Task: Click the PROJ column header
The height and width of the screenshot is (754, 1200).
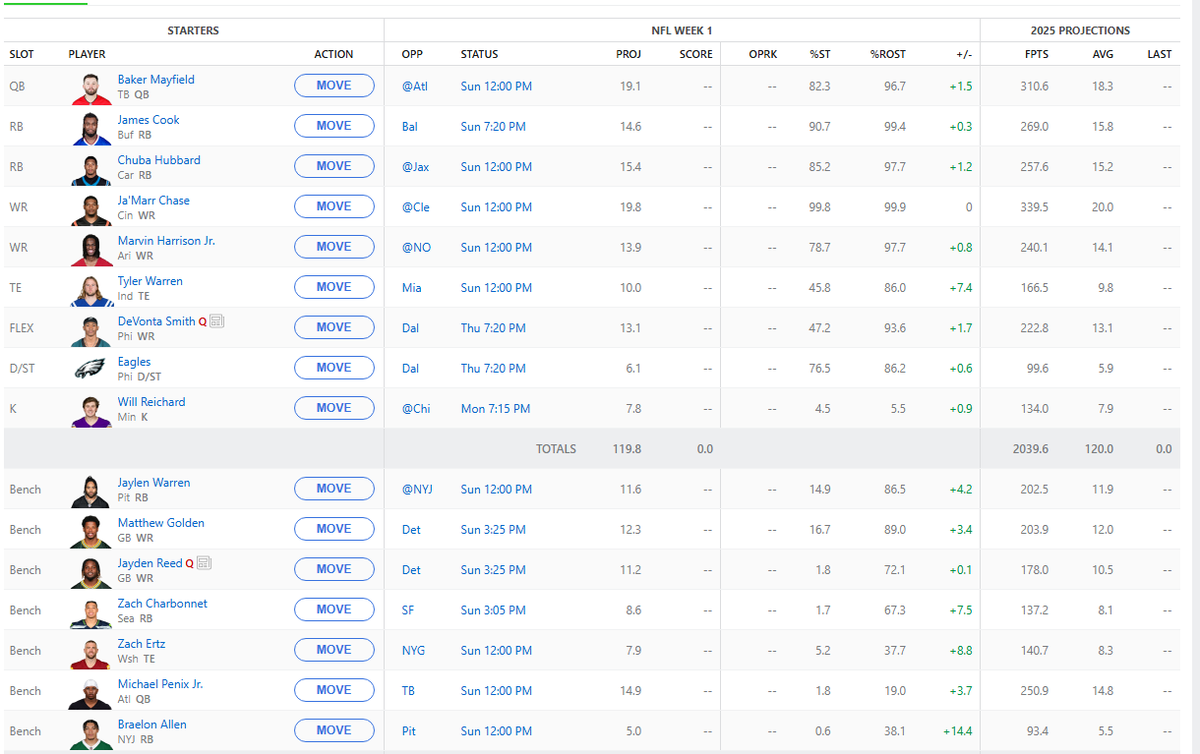Action: coord(629,54)
